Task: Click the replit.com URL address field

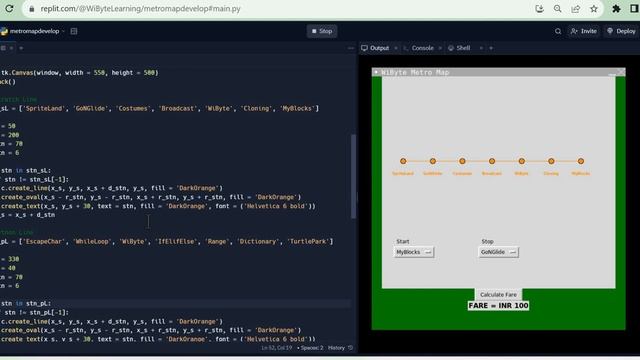Action: (140, 9)
